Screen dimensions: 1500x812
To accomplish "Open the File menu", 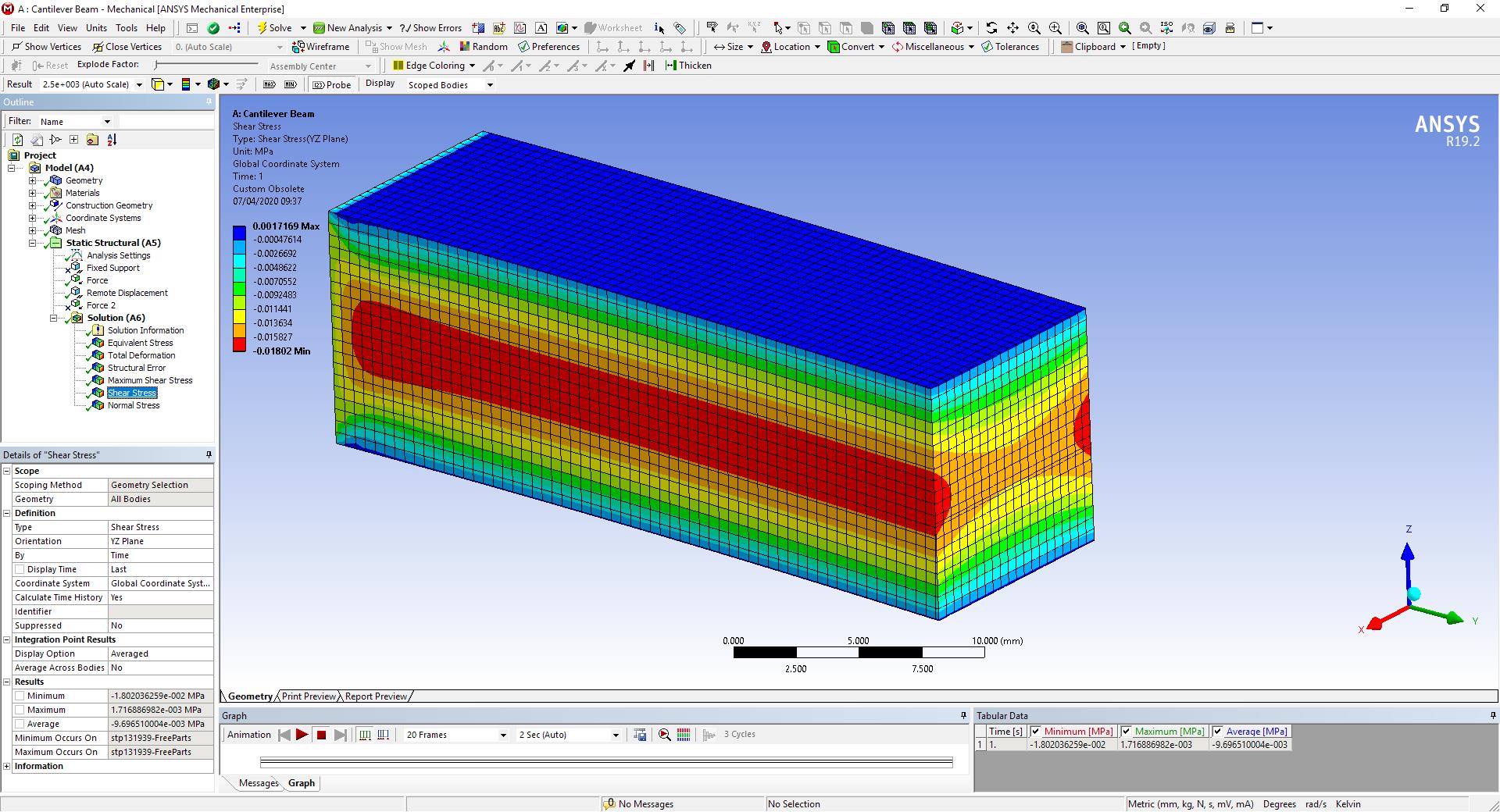I will click(18, 28).
